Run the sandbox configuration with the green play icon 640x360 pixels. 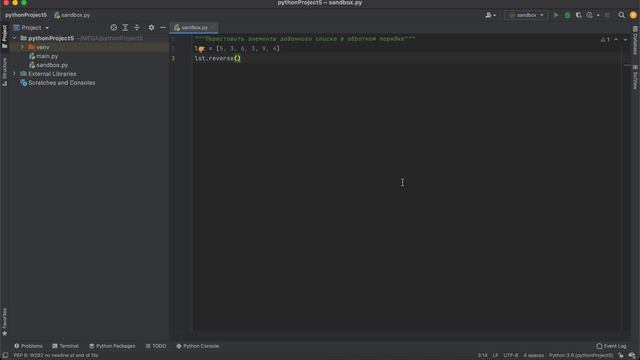click(x=556, y=15)
